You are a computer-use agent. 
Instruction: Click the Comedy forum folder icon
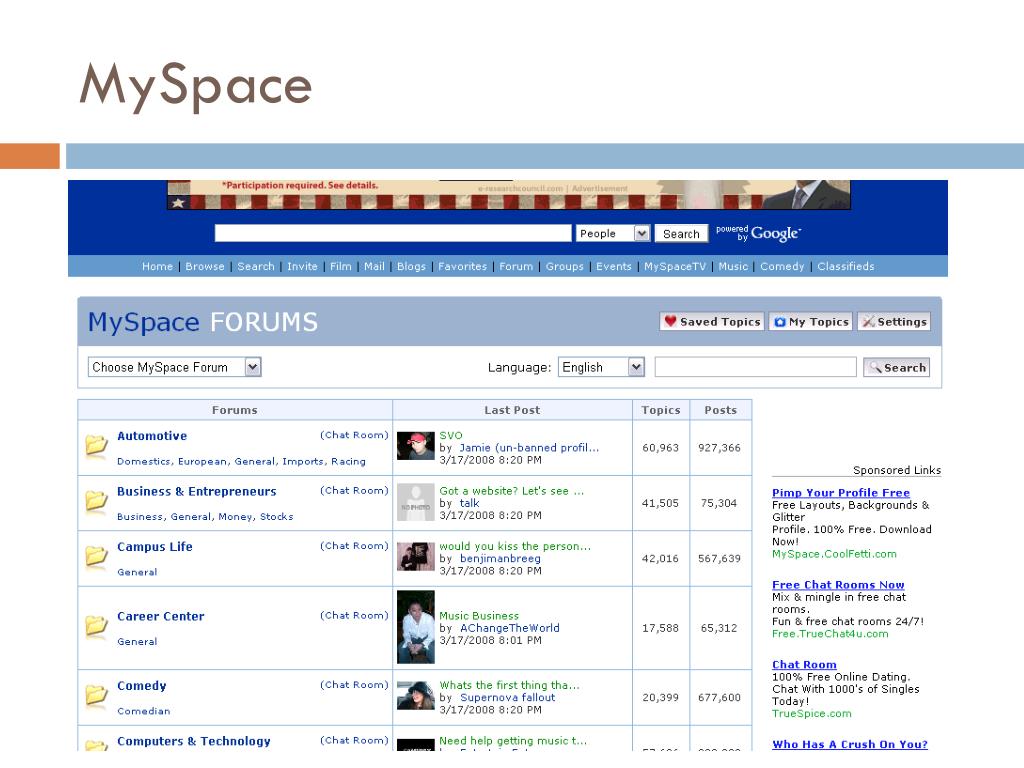point(97,695)
